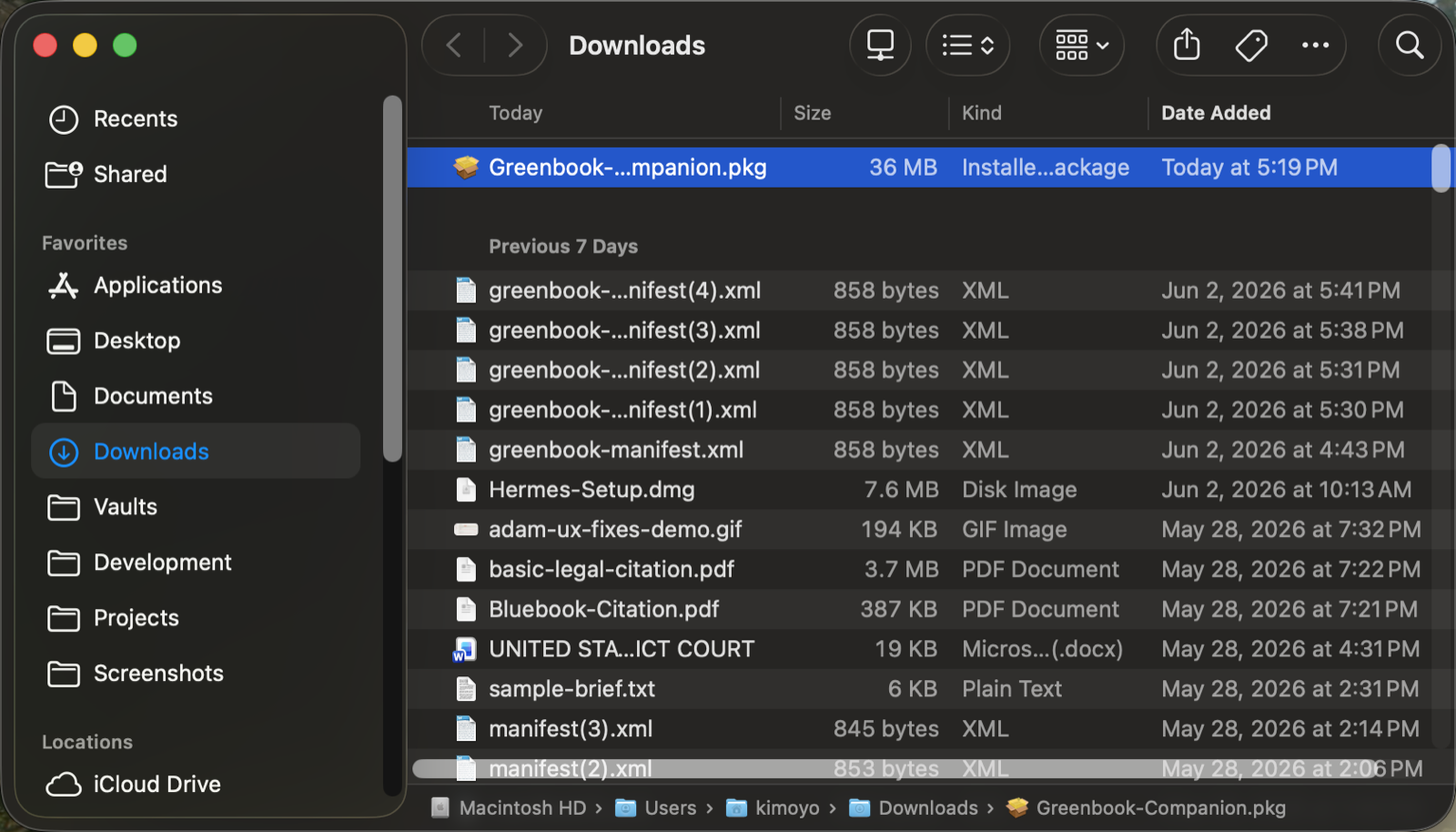Sort by the Date Added column header

[1216, 113]
